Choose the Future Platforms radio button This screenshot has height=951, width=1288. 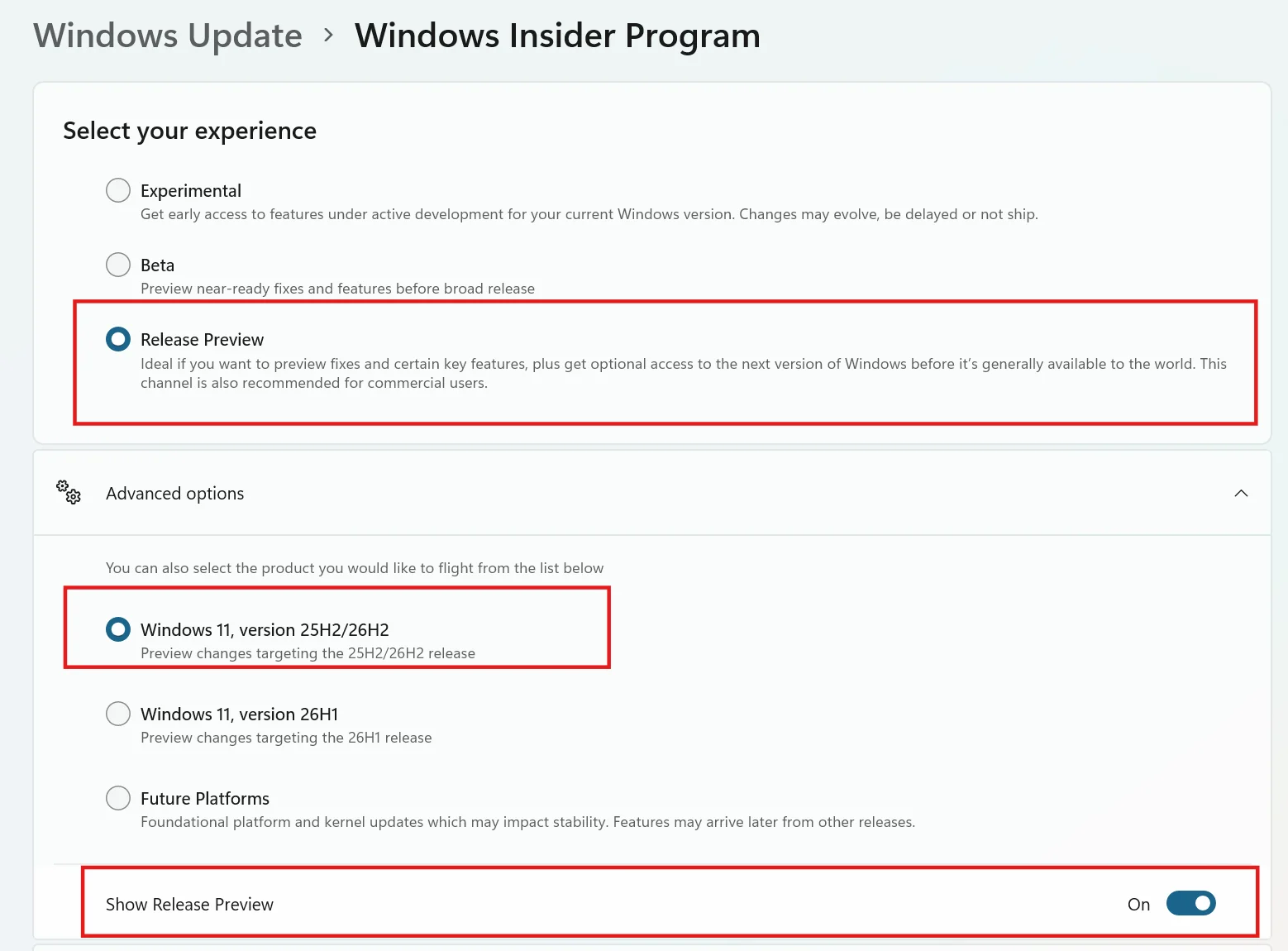(118, 798)
